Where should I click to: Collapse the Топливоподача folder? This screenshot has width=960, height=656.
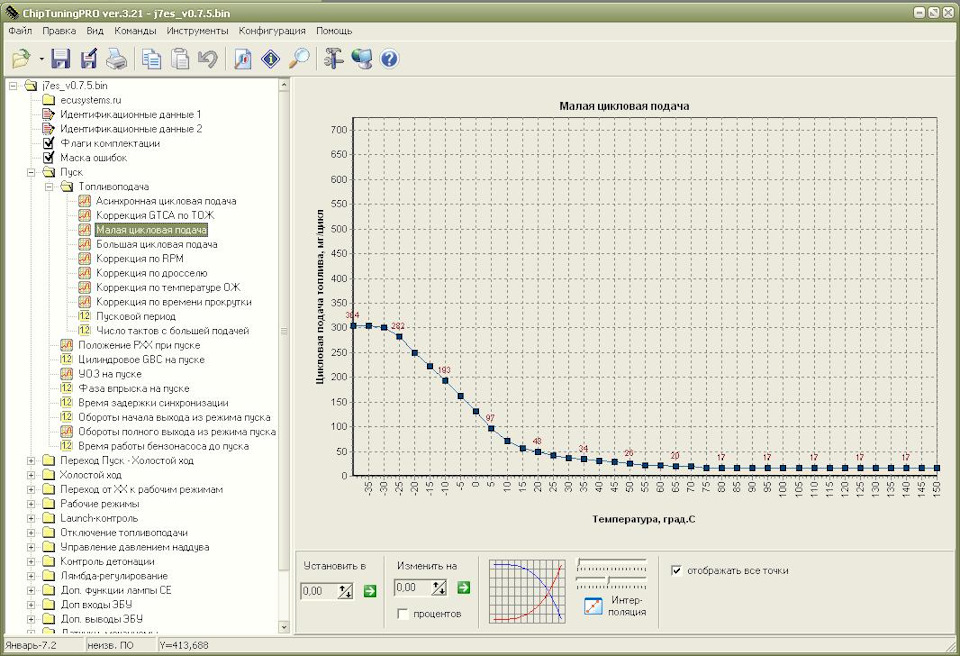pos(49,187)
